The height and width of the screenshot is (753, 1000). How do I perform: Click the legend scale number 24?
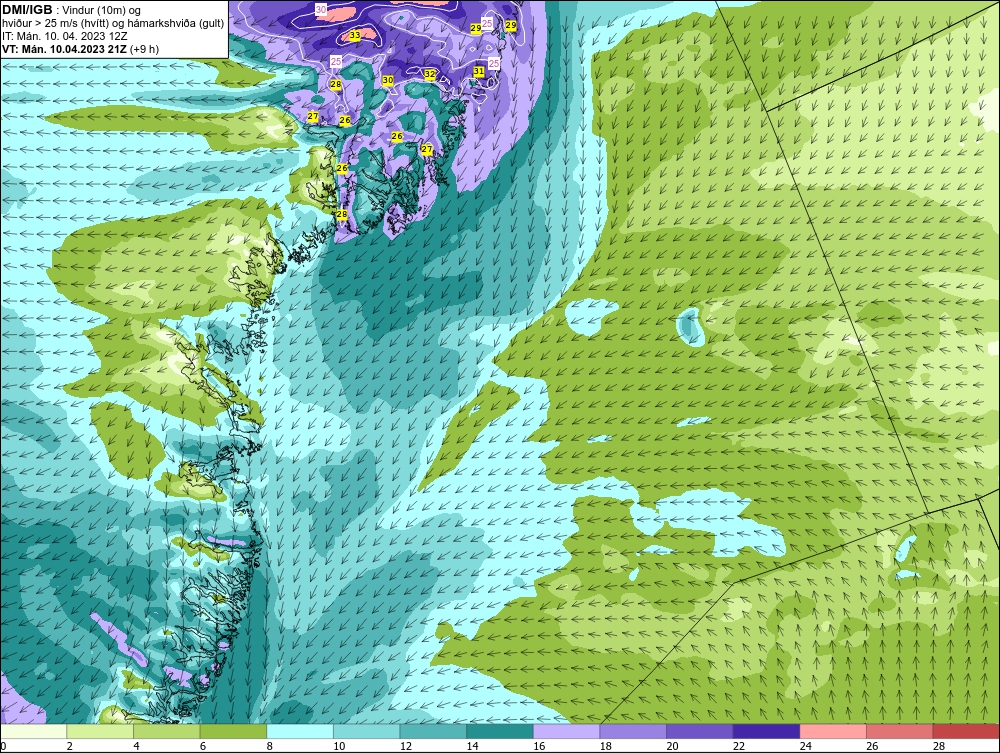pos(805,746)
